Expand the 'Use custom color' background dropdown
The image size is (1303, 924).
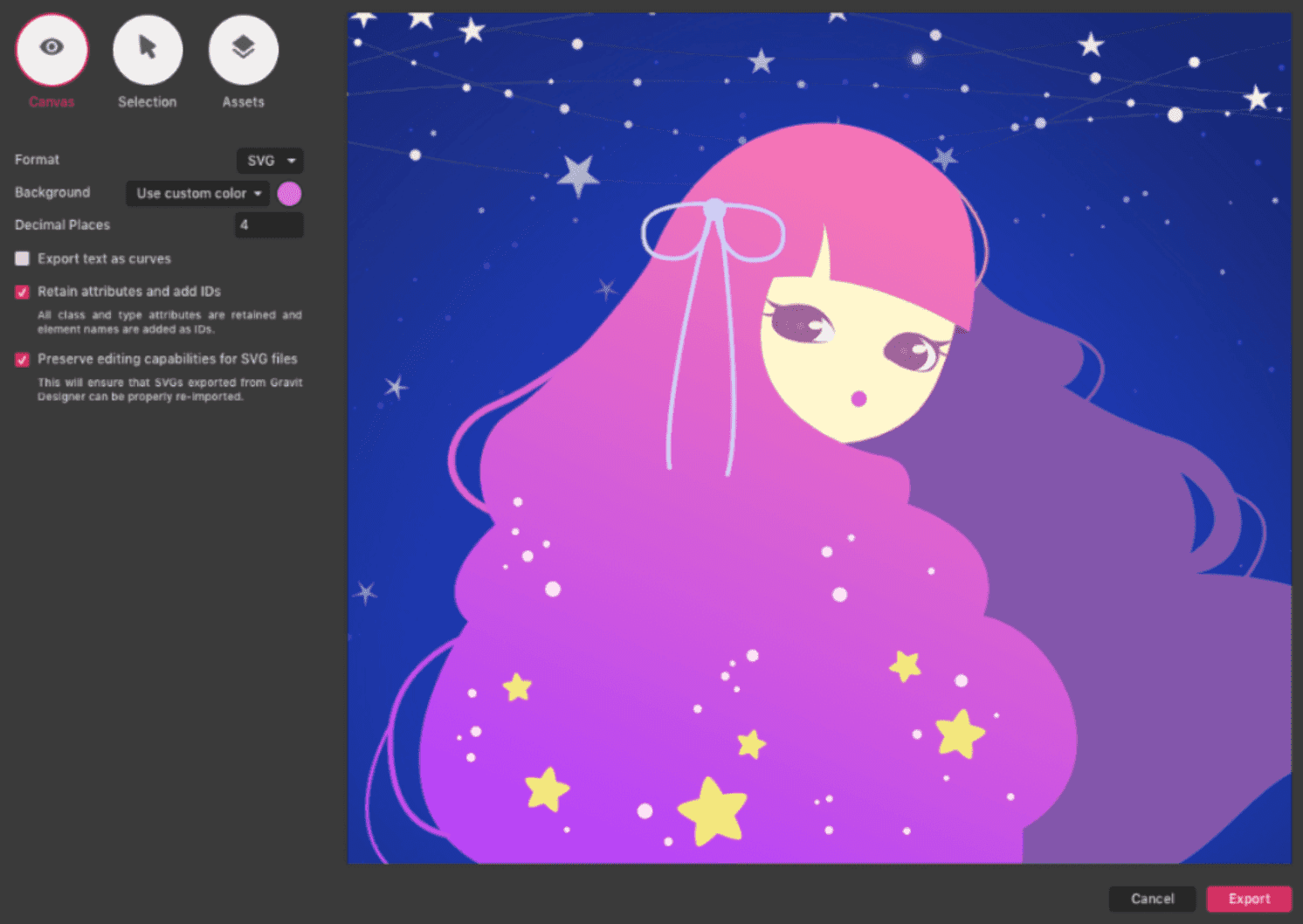(198, 193)
